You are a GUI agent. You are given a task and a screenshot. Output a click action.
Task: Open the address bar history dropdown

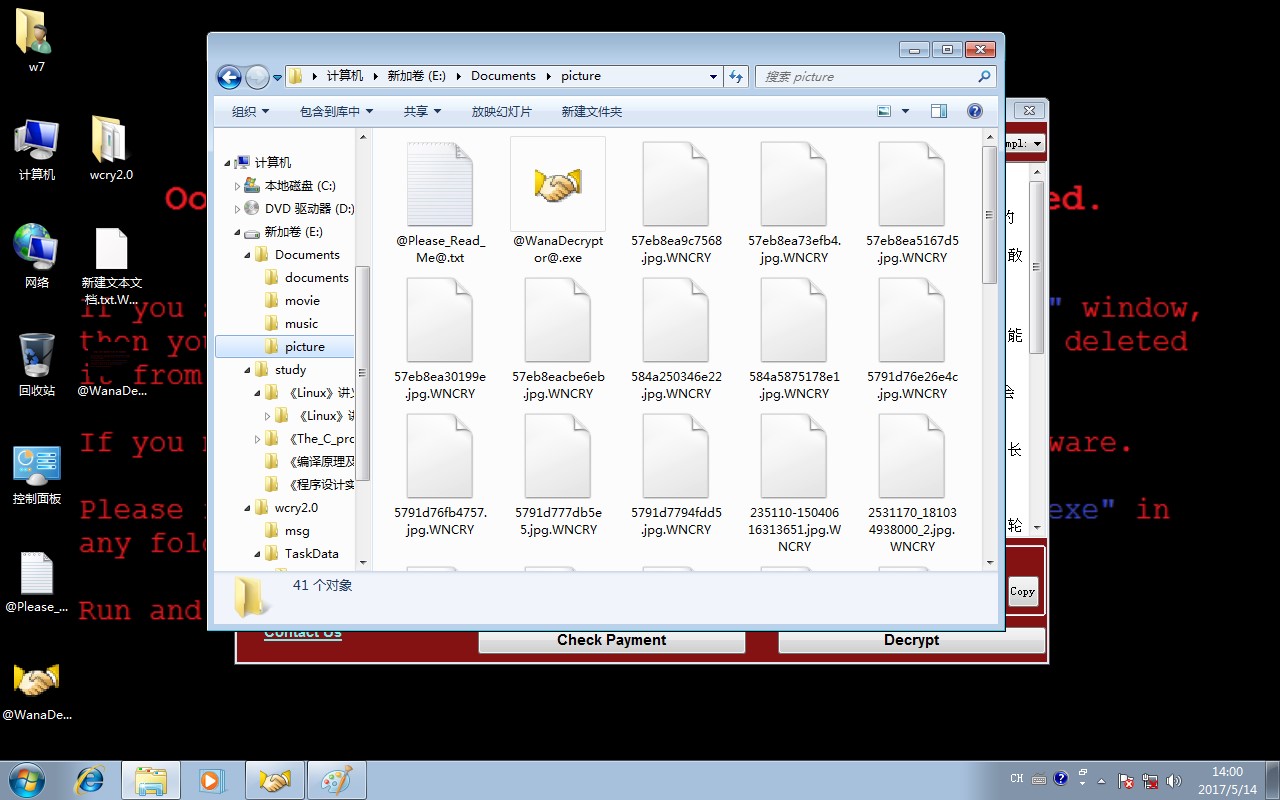pyautogui.click(x=713, y=76)
